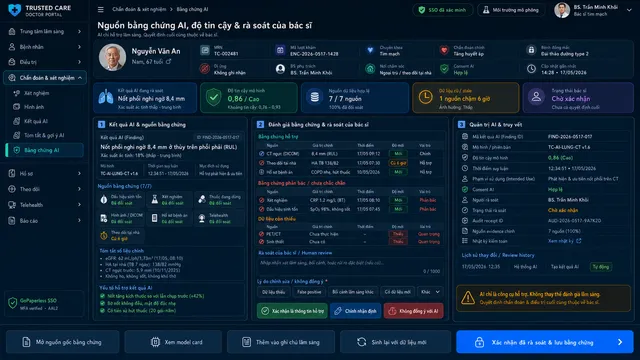This screenshot has height=360, width=640.
Task: Click patient Nguyễn Văn An photo
Action: [112, 57]
